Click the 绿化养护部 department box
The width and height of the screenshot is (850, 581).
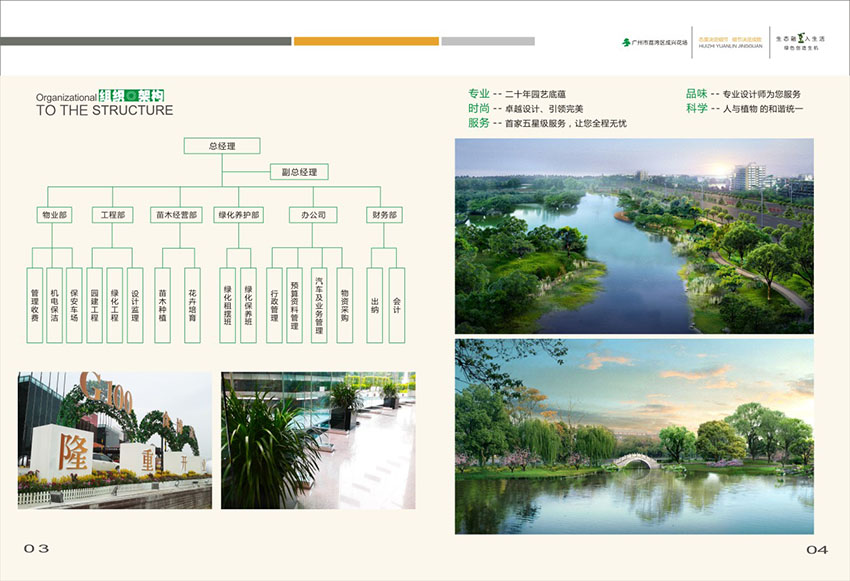point(237,214)
